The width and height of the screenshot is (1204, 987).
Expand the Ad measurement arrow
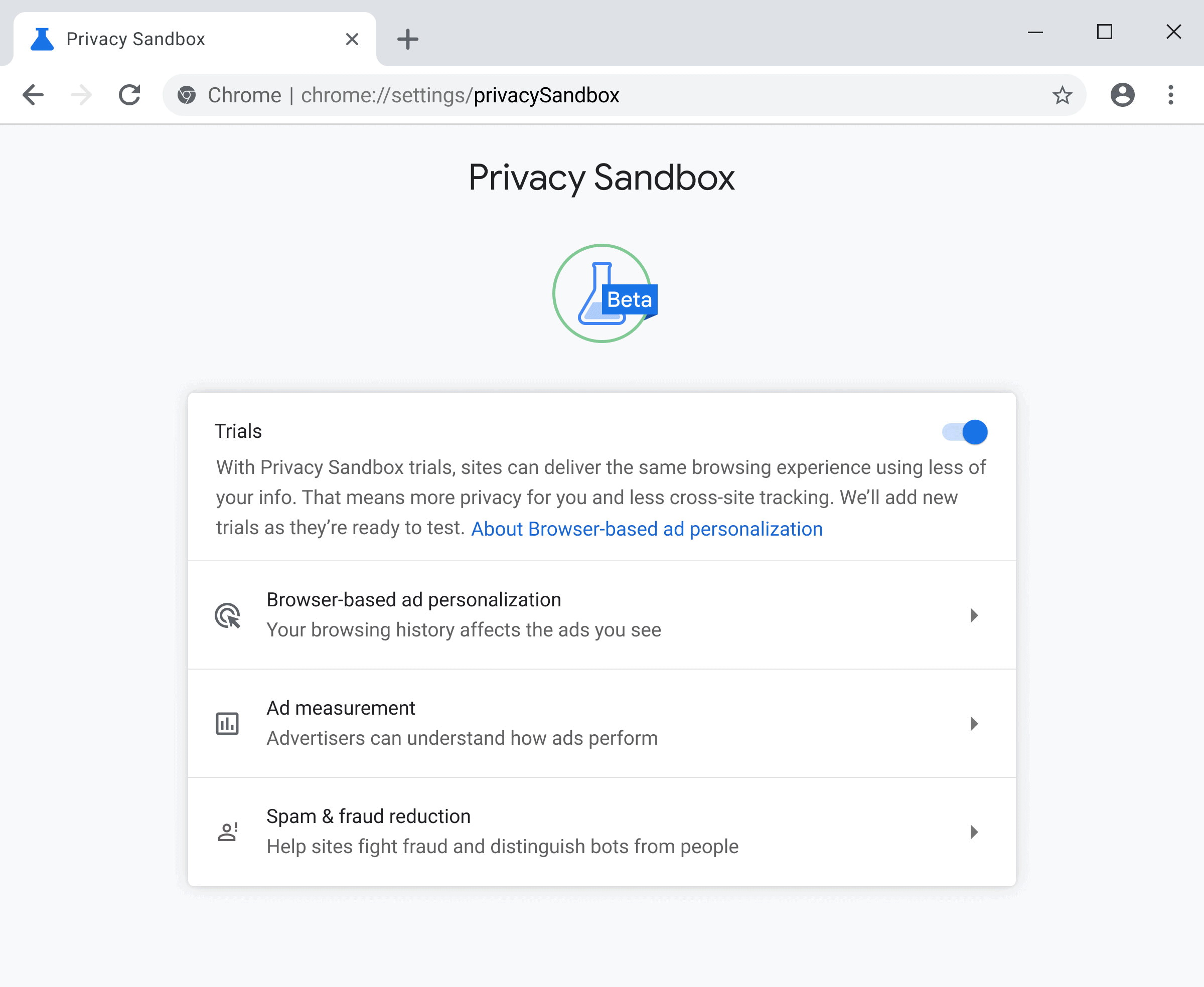click(974, 724)
